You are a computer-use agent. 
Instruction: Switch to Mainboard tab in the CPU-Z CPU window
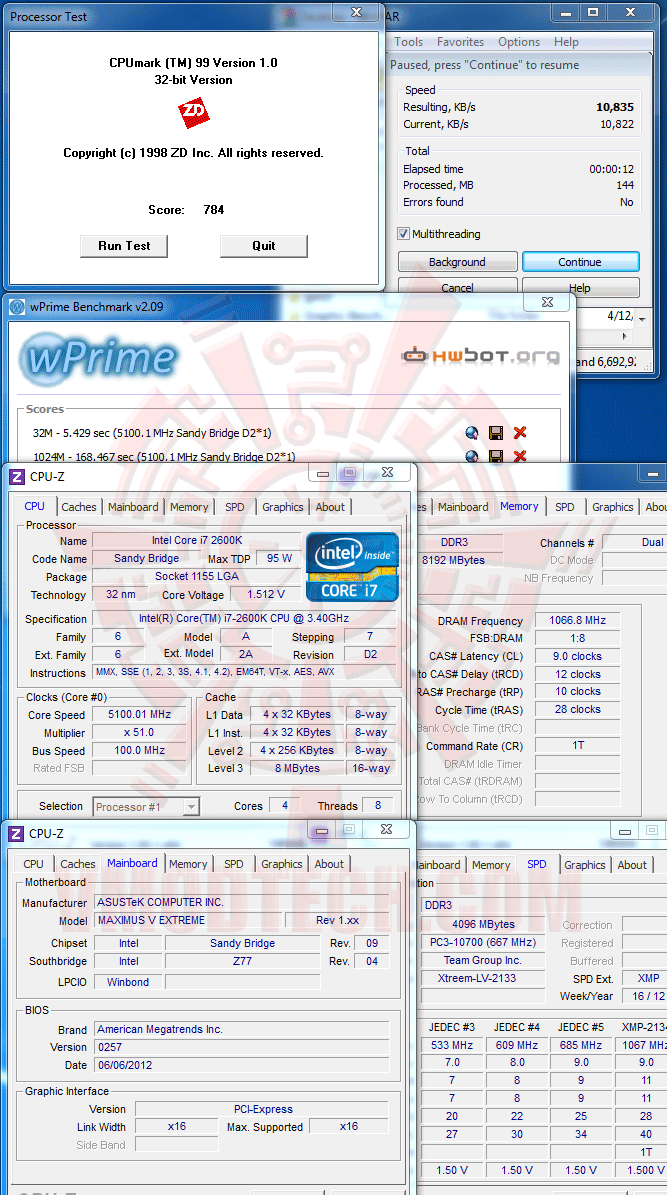tap(133, 507)
